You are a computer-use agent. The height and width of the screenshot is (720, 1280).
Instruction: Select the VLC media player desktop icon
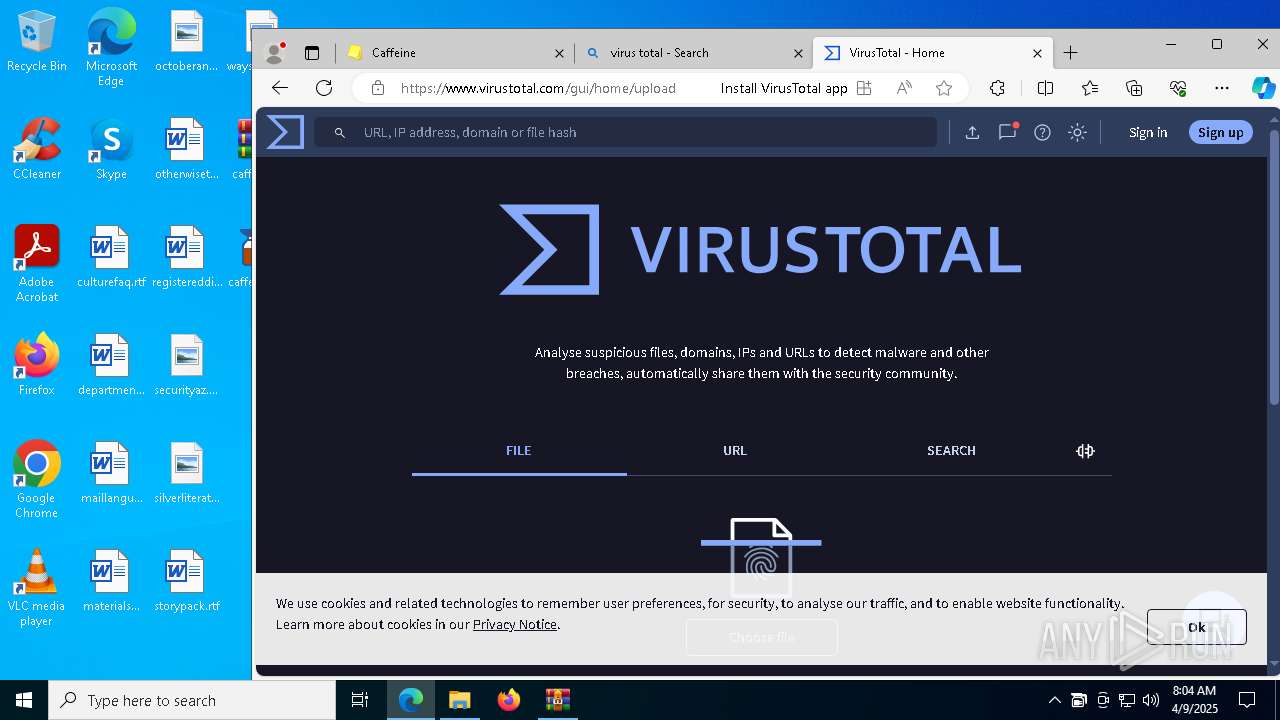coord(37,588)
